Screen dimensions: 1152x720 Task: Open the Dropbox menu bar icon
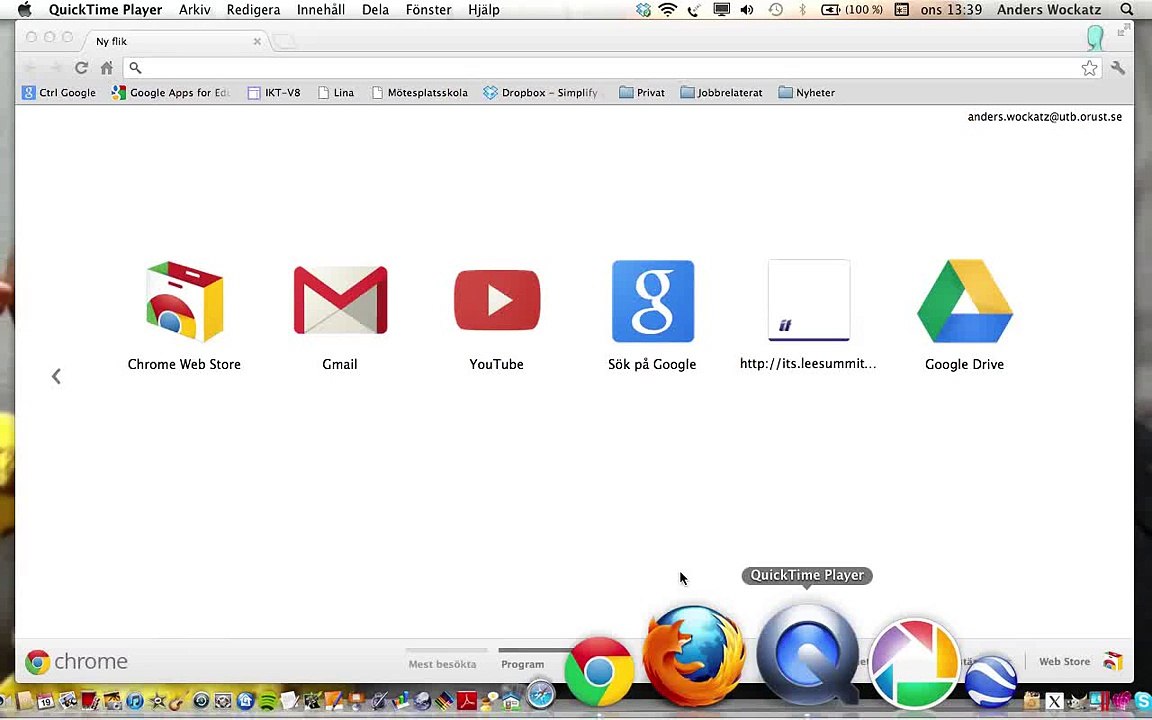coord(643,10)
